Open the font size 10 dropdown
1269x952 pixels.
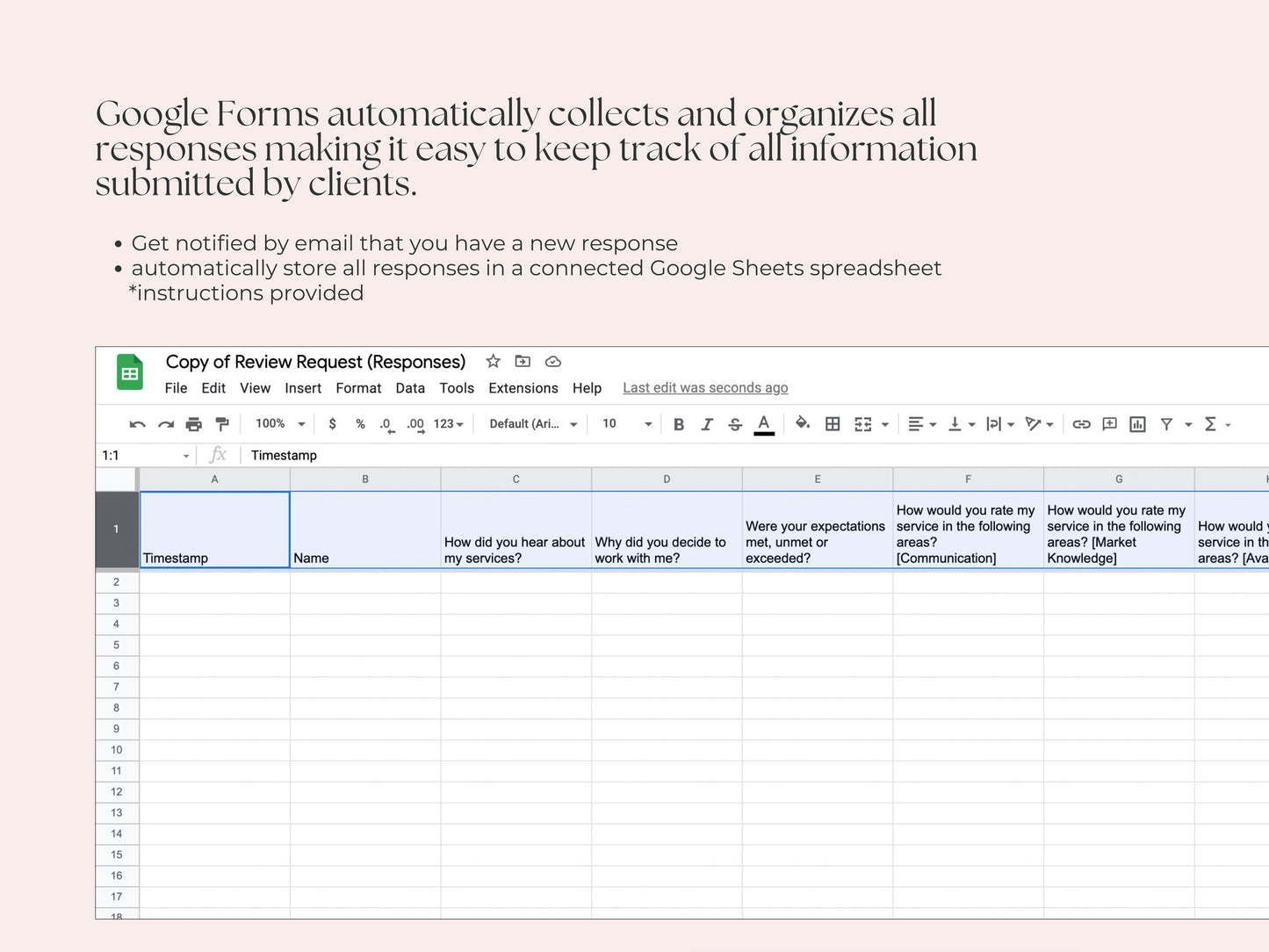(627, 423)
